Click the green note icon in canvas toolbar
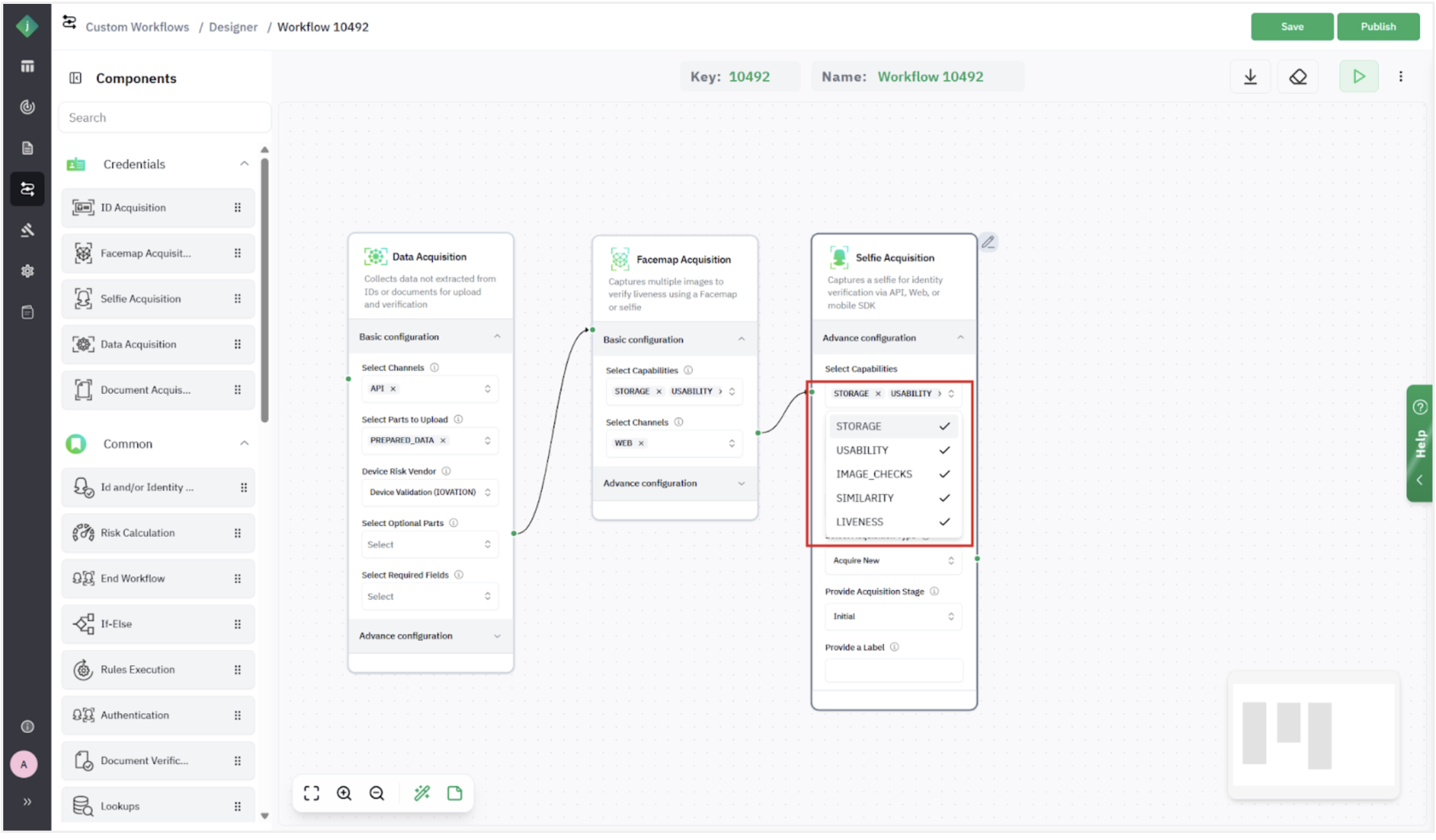1436x840 pixels. (454, 793)
